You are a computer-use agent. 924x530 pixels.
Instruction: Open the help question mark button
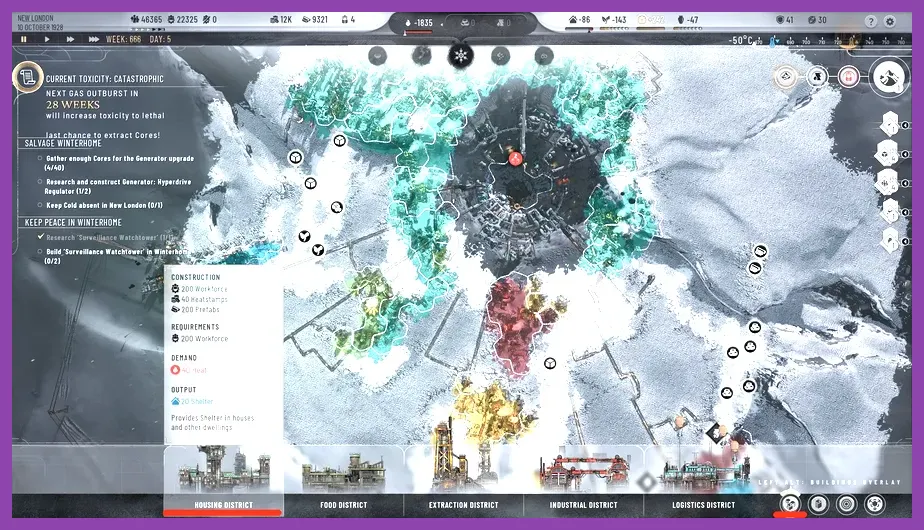[870, 21]
